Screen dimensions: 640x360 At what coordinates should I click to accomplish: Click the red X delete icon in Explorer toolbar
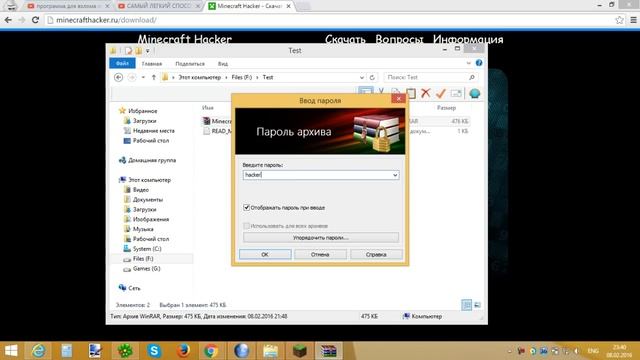tap(425, 93)
